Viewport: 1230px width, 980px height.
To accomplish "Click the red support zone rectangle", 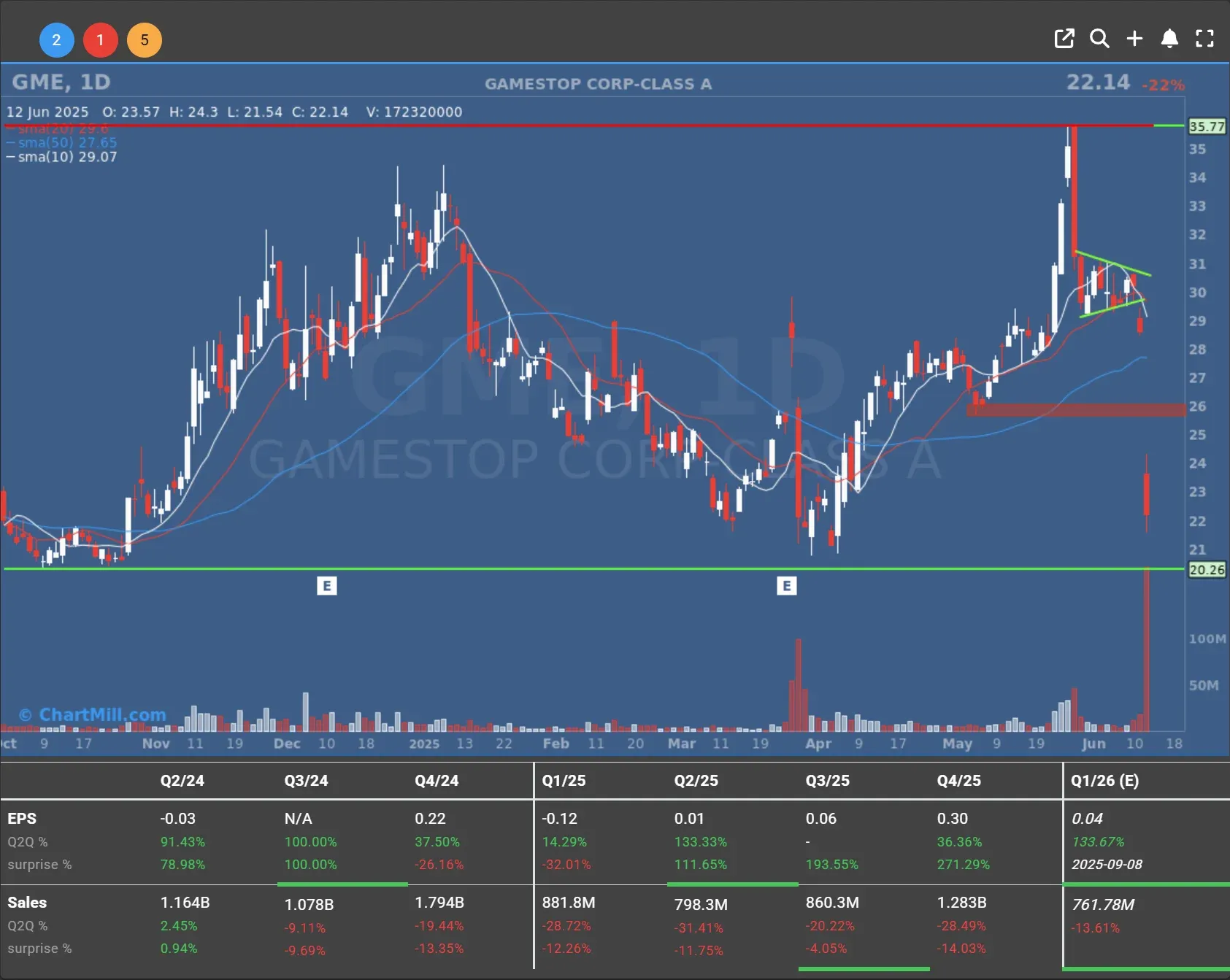I will pos(1076,410).
